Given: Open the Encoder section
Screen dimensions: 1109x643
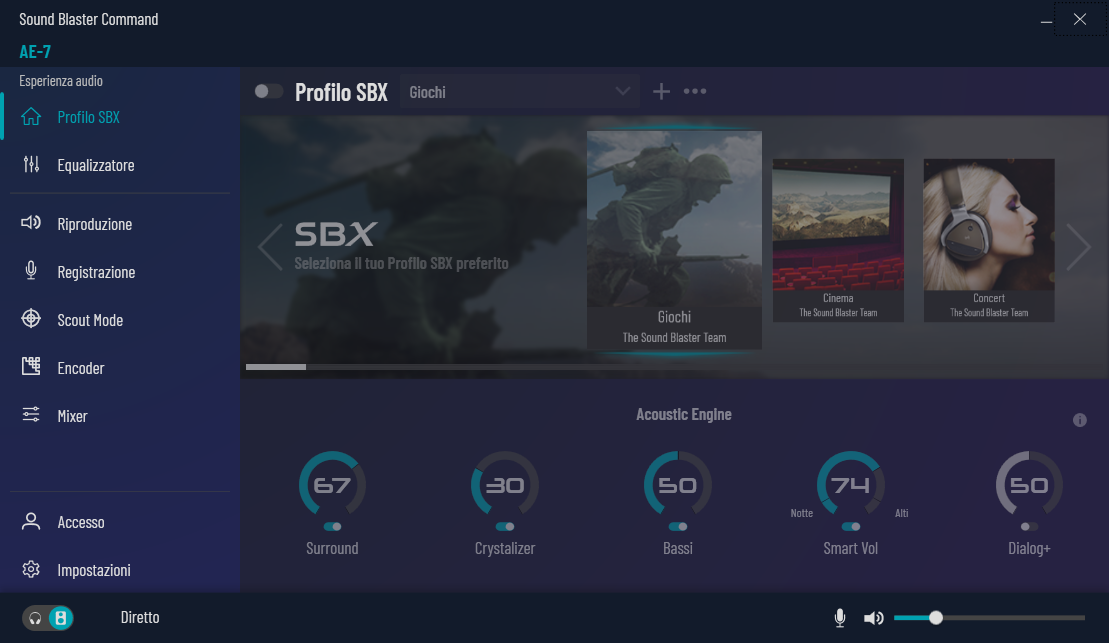Looking at the screenshot, I should click(x=80, y=368).
